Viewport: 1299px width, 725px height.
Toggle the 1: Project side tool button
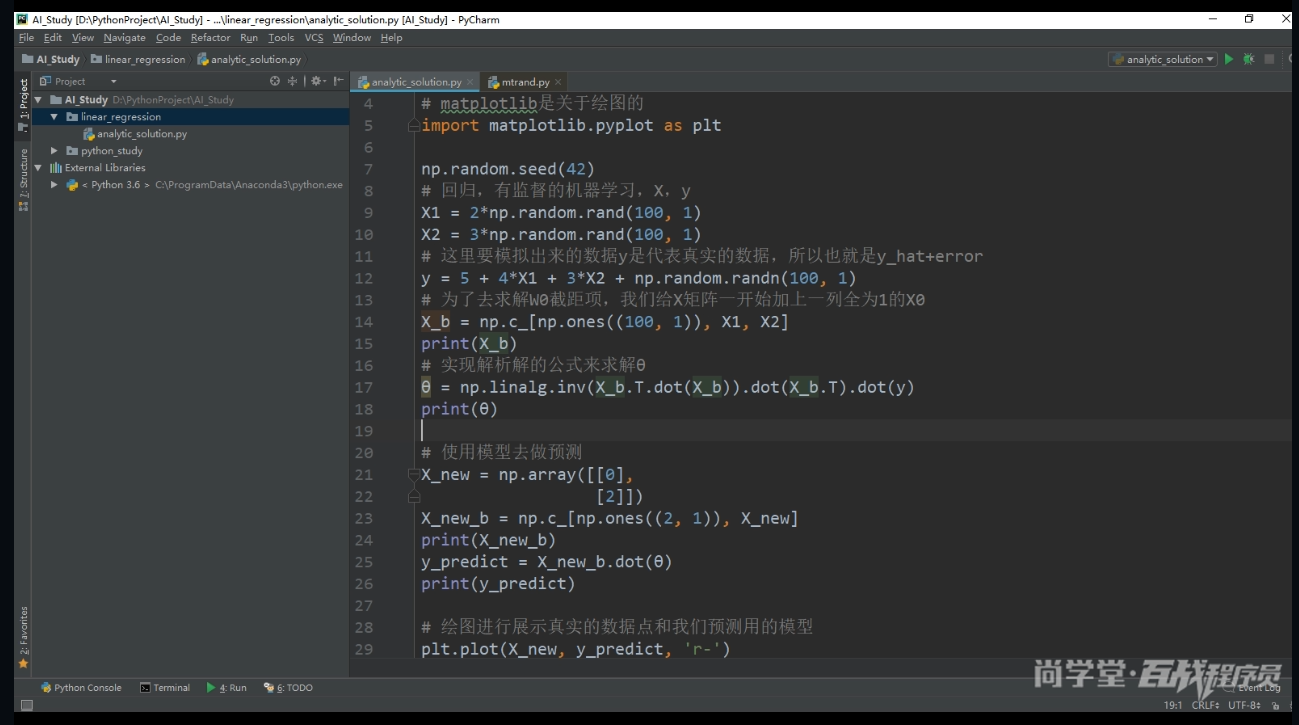click(x=23, y=105)
